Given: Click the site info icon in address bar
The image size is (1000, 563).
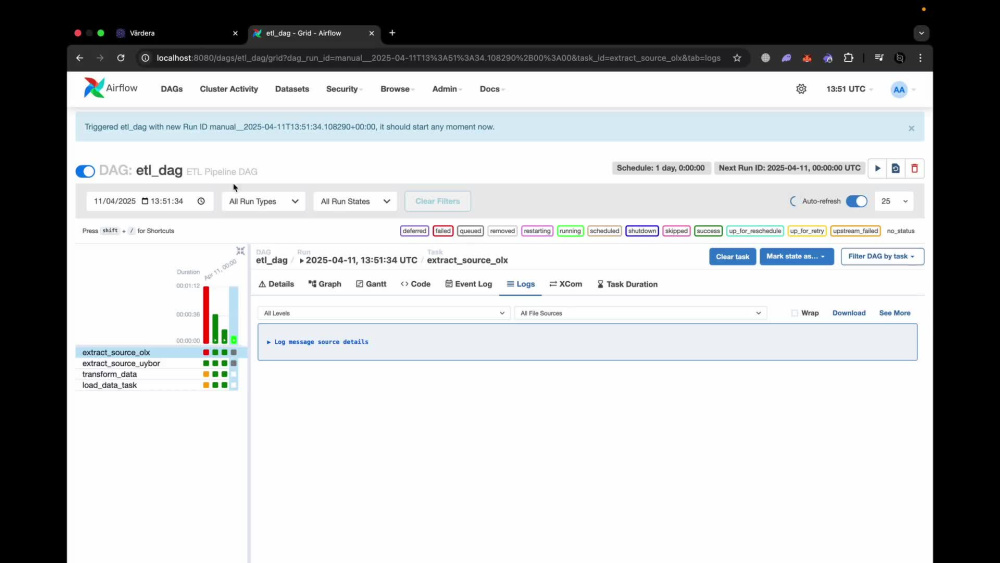Looking at the screenshot, I should tap(145, 58).
